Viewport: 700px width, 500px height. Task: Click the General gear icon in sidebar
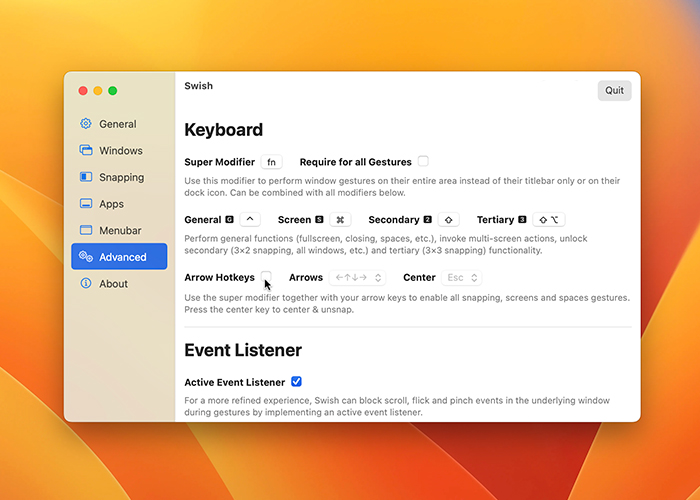pyautogui.click(x=86, y=124)
